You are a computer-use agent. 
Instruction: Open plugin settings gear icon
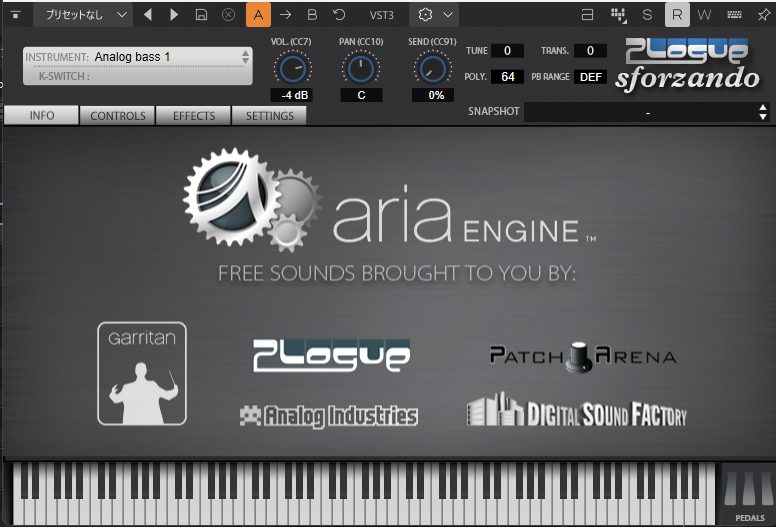point(425,15)
